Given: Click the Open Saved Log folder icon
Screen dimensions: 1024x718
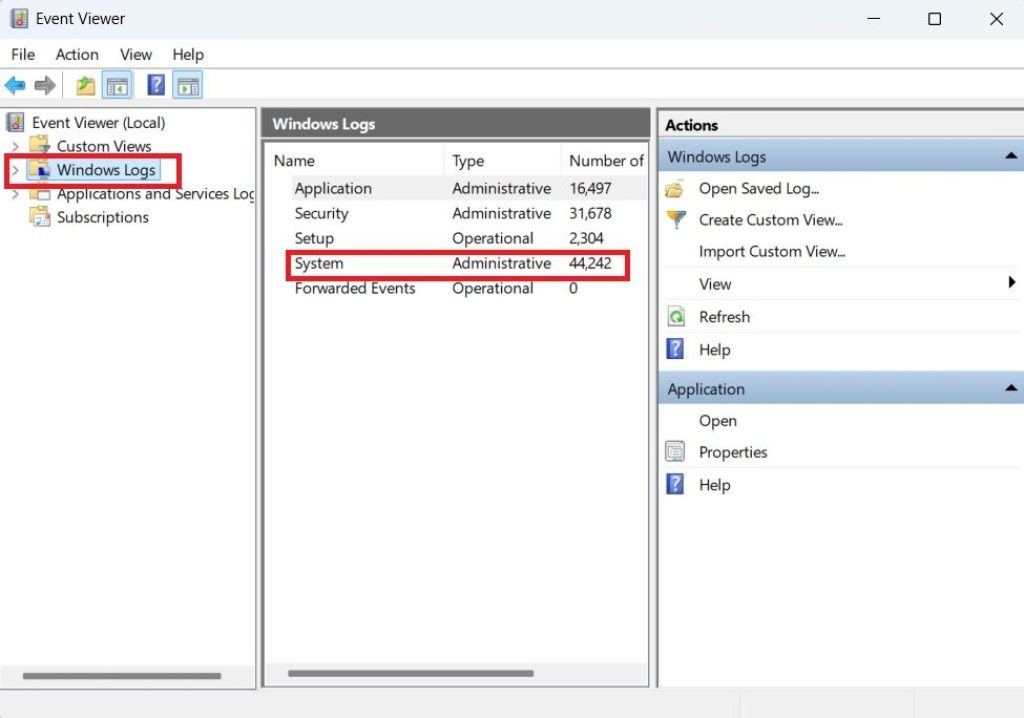Looking at the screenshot, I should point(675,189).
